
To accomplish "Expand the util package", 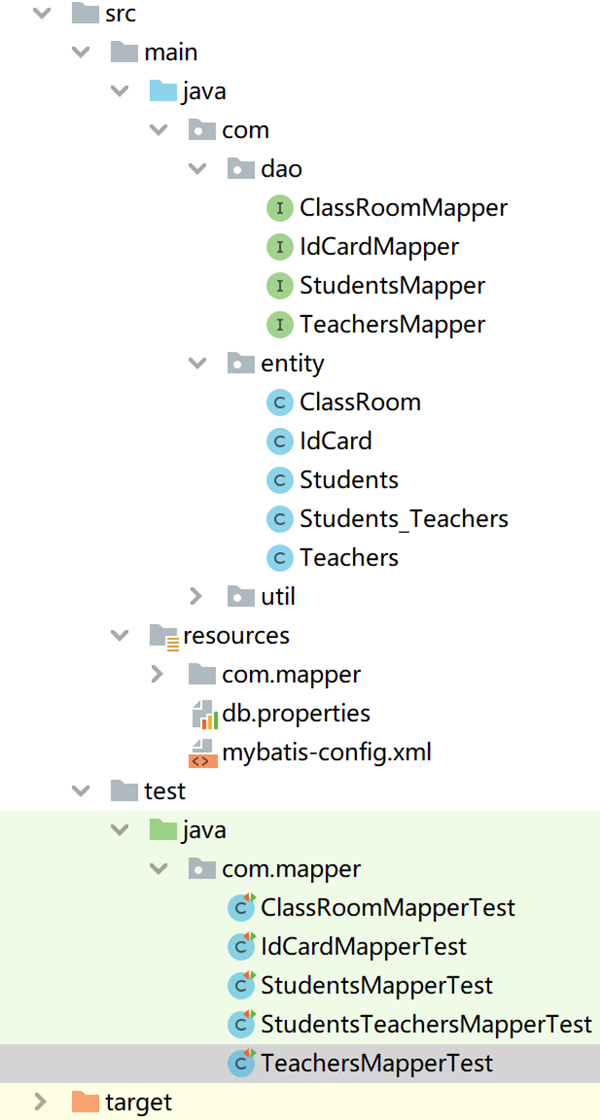I will [197, 597].
